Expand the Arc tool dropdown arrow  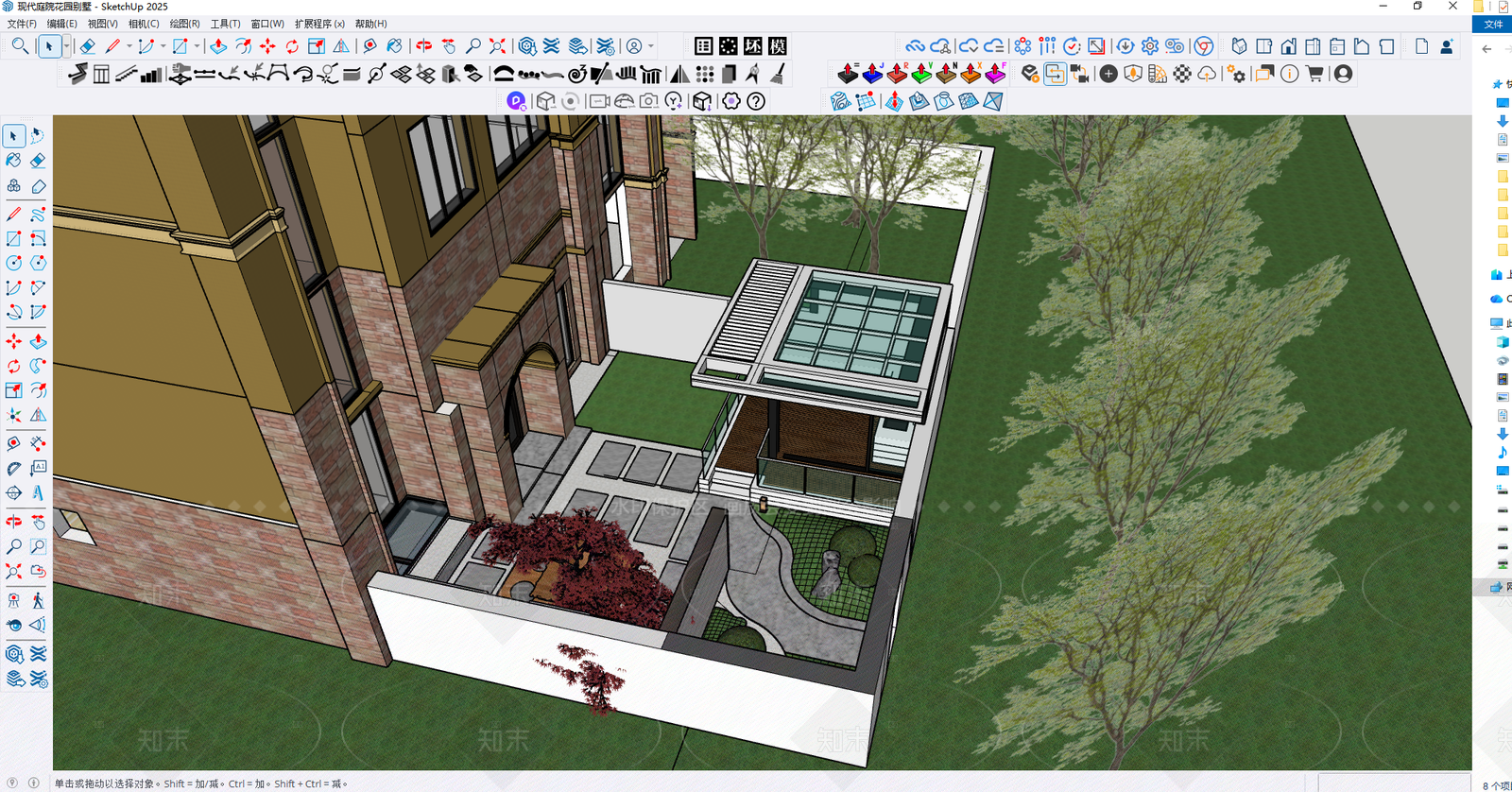[163, 45]
